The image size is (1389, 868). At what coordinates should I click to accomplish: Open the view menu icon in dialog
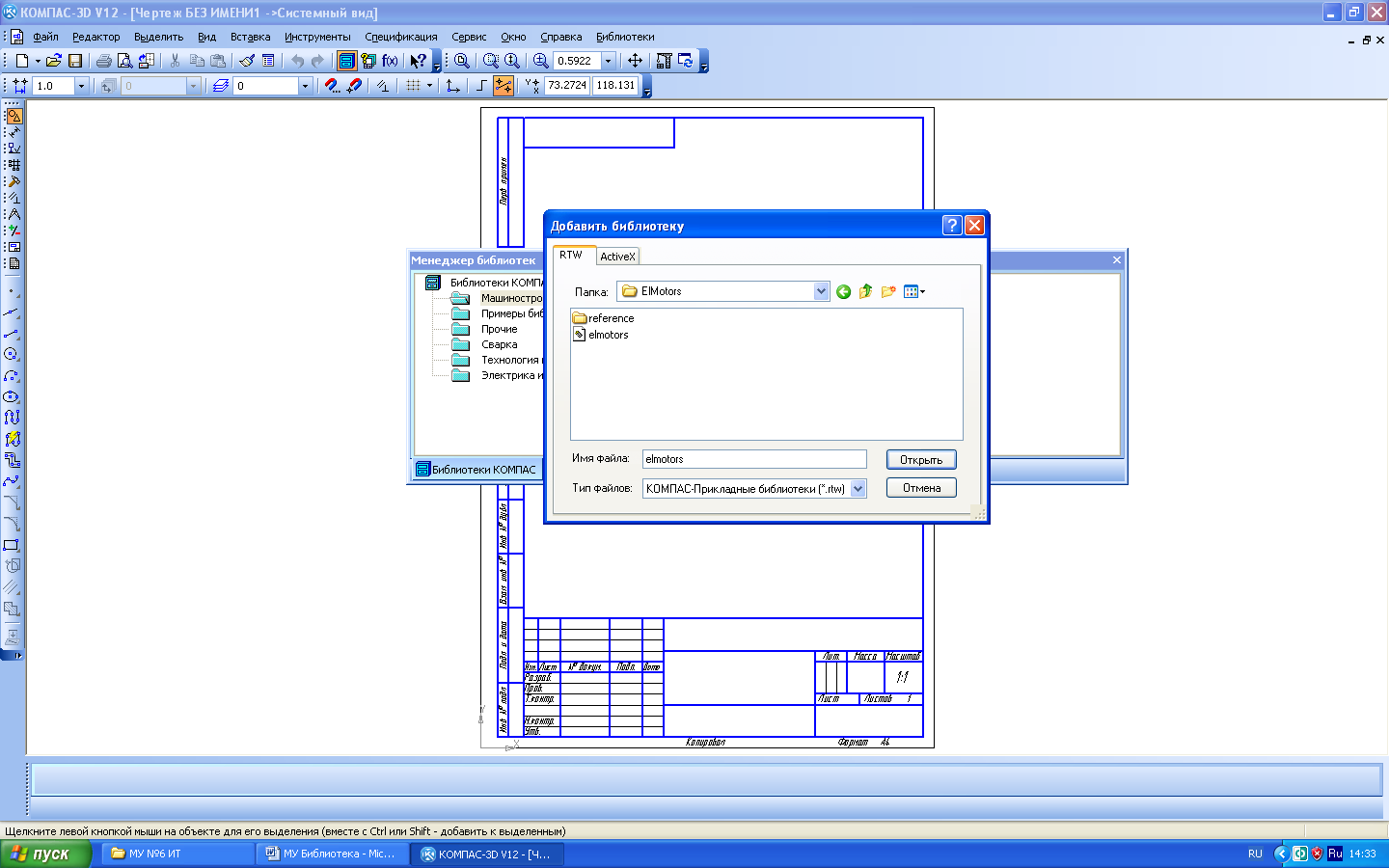pos(913,291)
